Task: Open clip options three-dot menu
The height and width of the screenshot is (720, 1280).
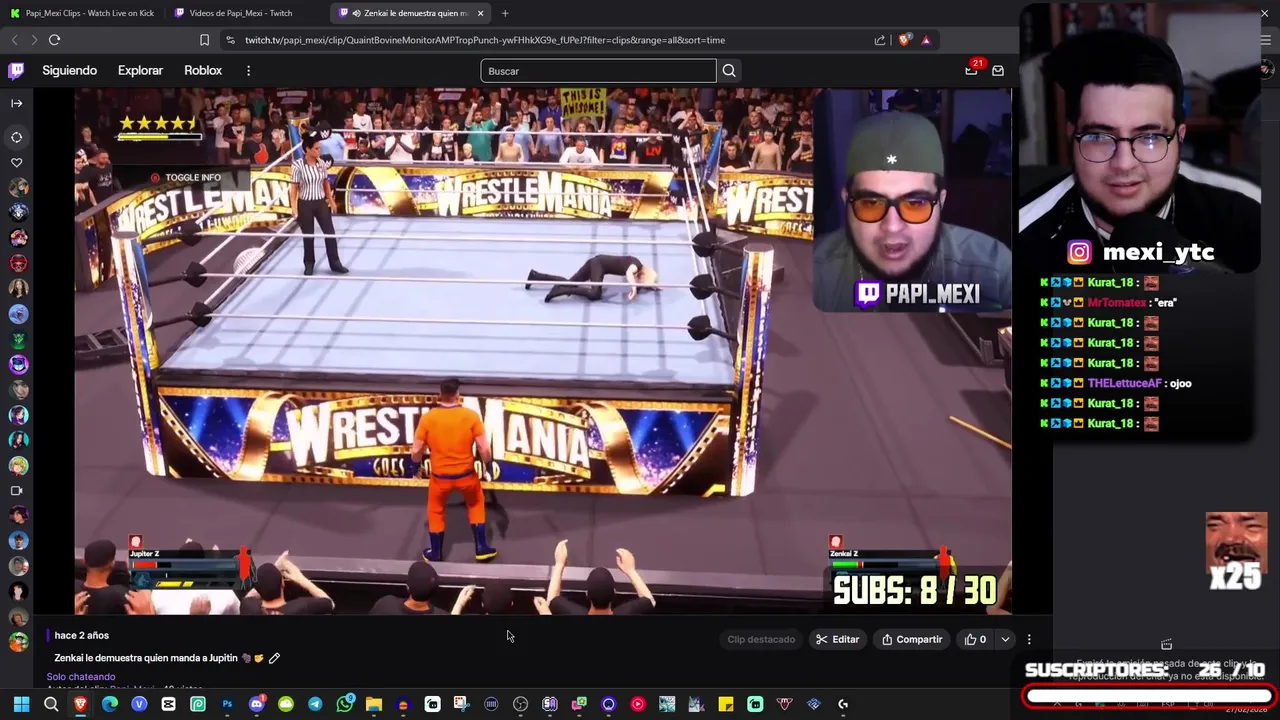Action: [1029, 639]
